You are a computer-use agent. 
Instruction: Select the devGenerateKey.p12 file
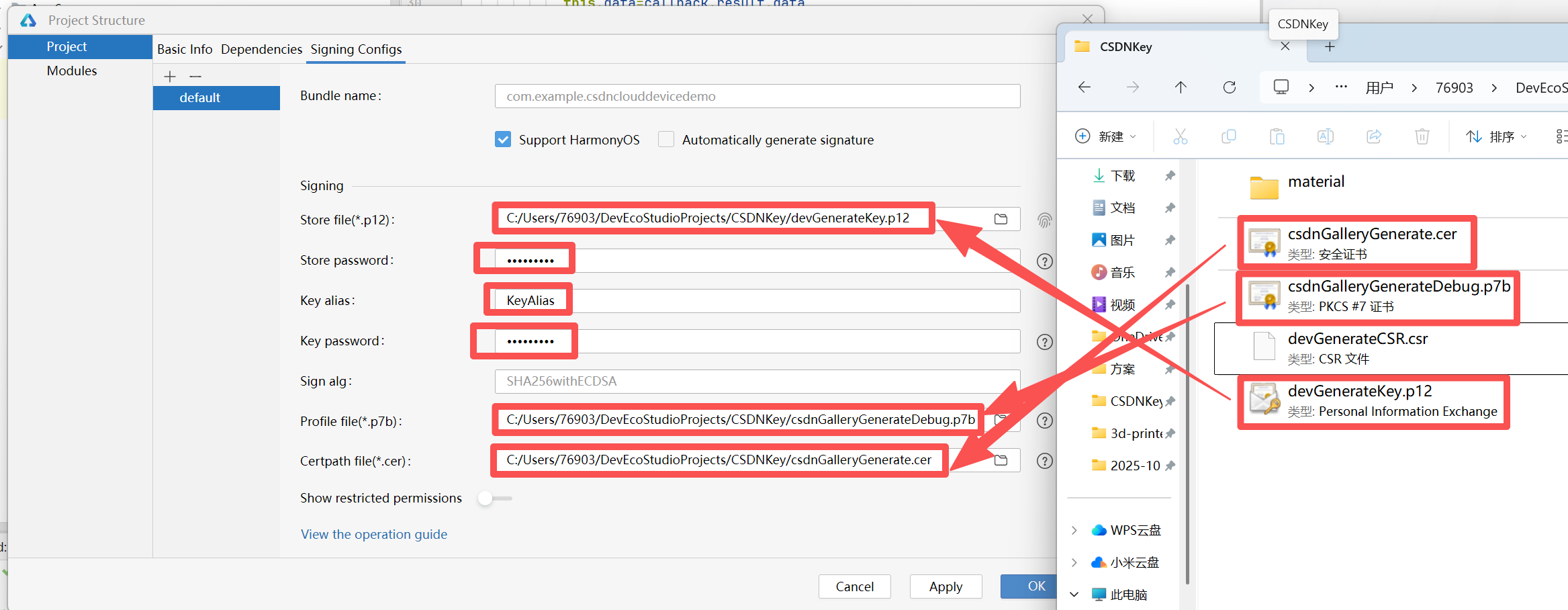(1373, 401)
